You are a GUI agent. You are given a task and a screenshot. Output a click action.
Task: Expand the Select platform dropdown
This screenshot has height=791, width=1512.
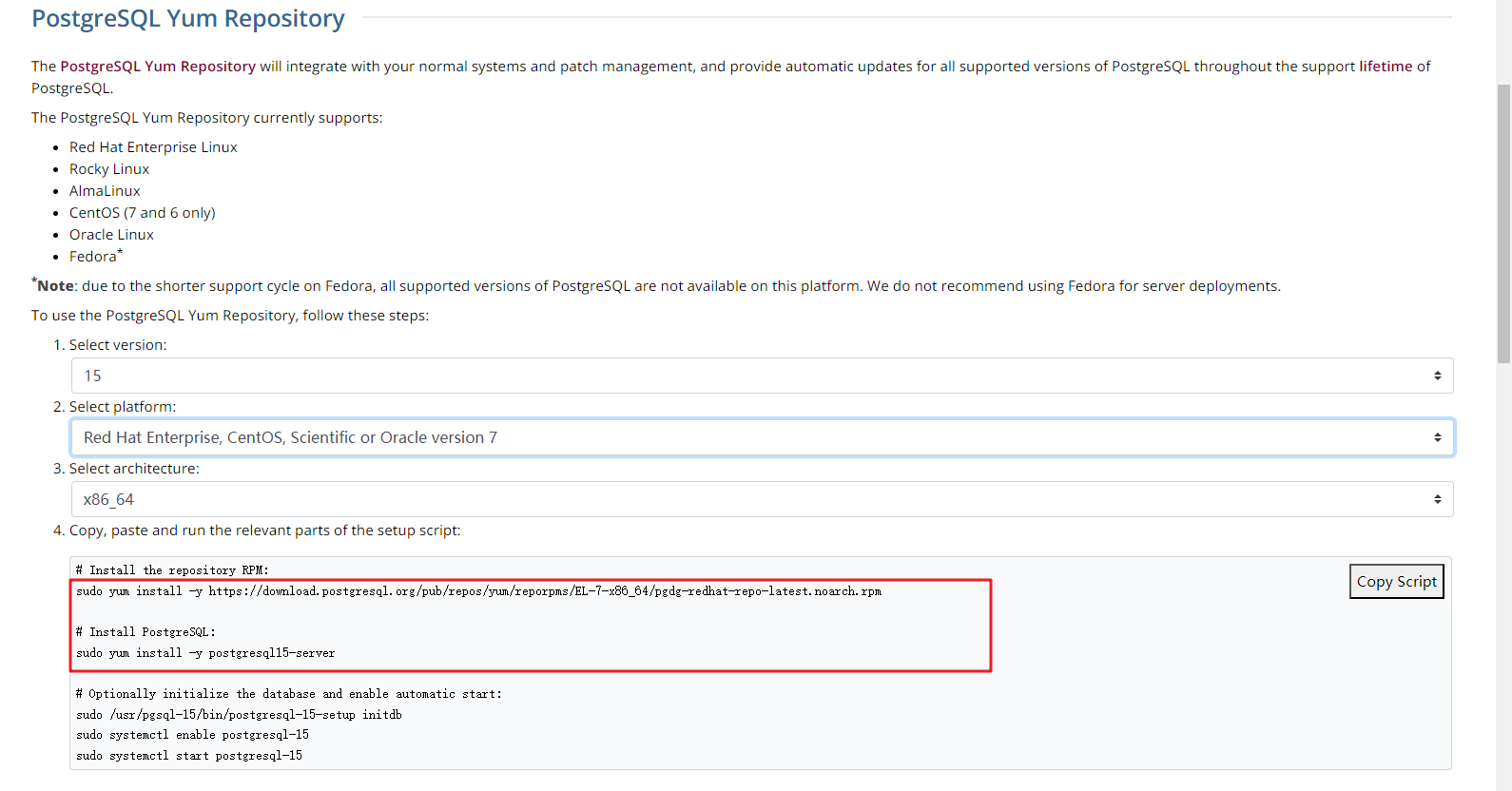tap(762, 437)
